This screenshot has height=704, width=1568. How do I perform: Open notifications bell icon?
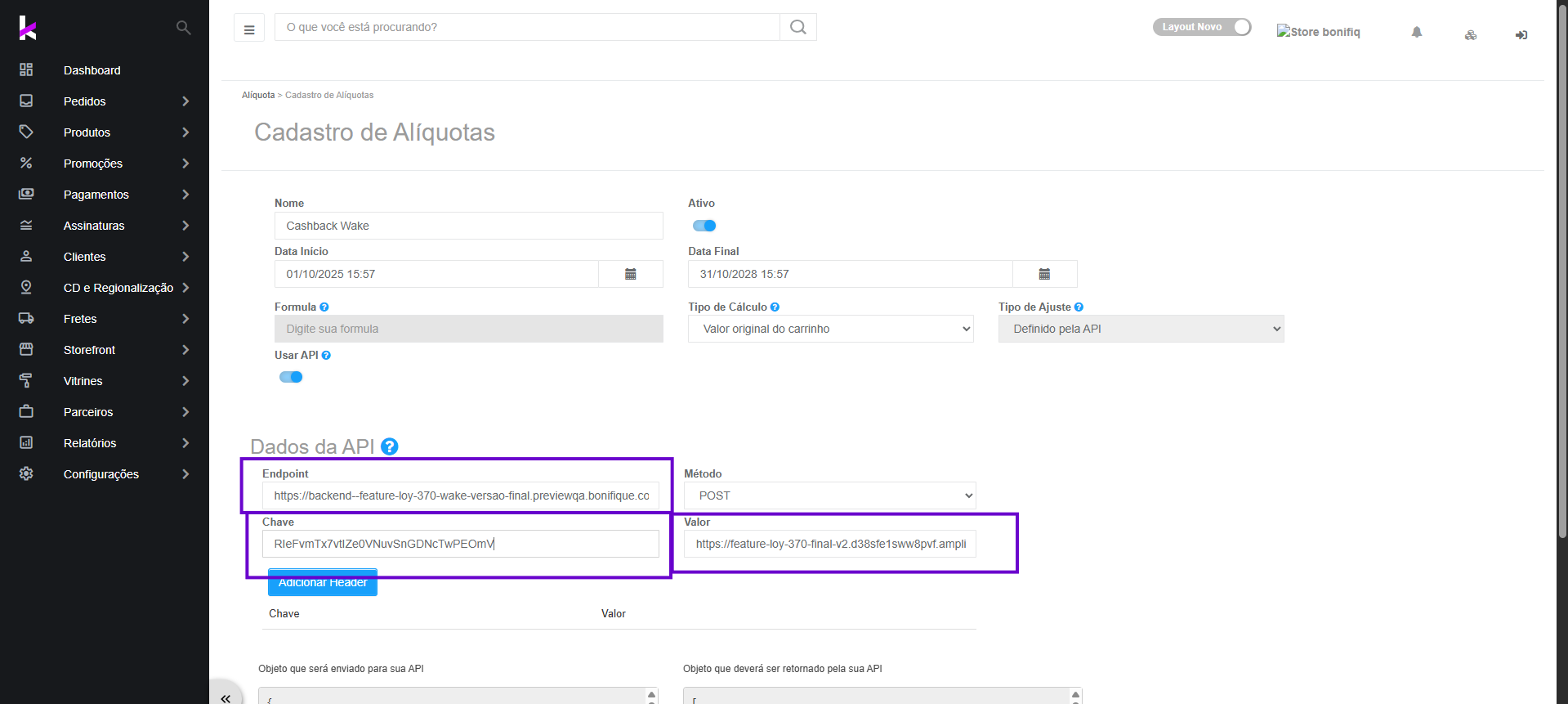(1417, 33)
